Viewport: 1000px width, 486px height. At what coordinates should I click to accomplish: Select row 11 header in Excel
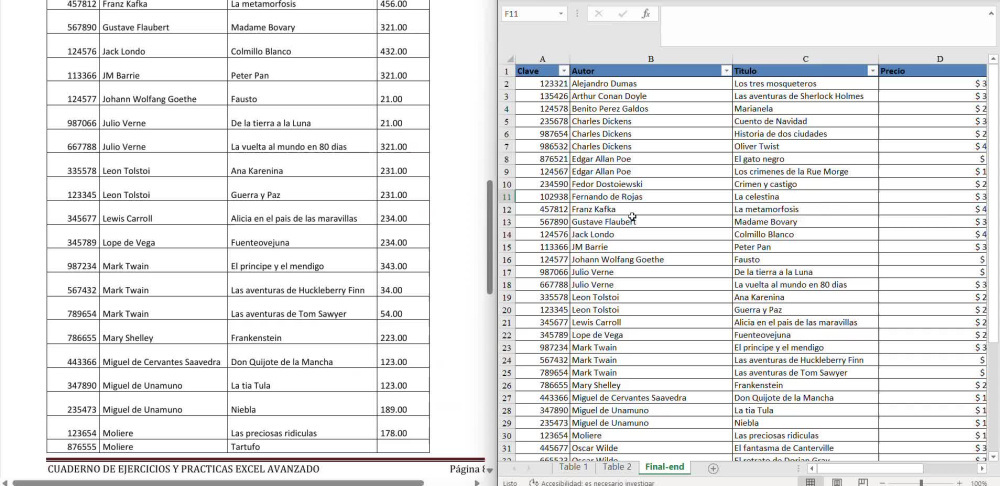pyautogui.click(x=507, y=196)
